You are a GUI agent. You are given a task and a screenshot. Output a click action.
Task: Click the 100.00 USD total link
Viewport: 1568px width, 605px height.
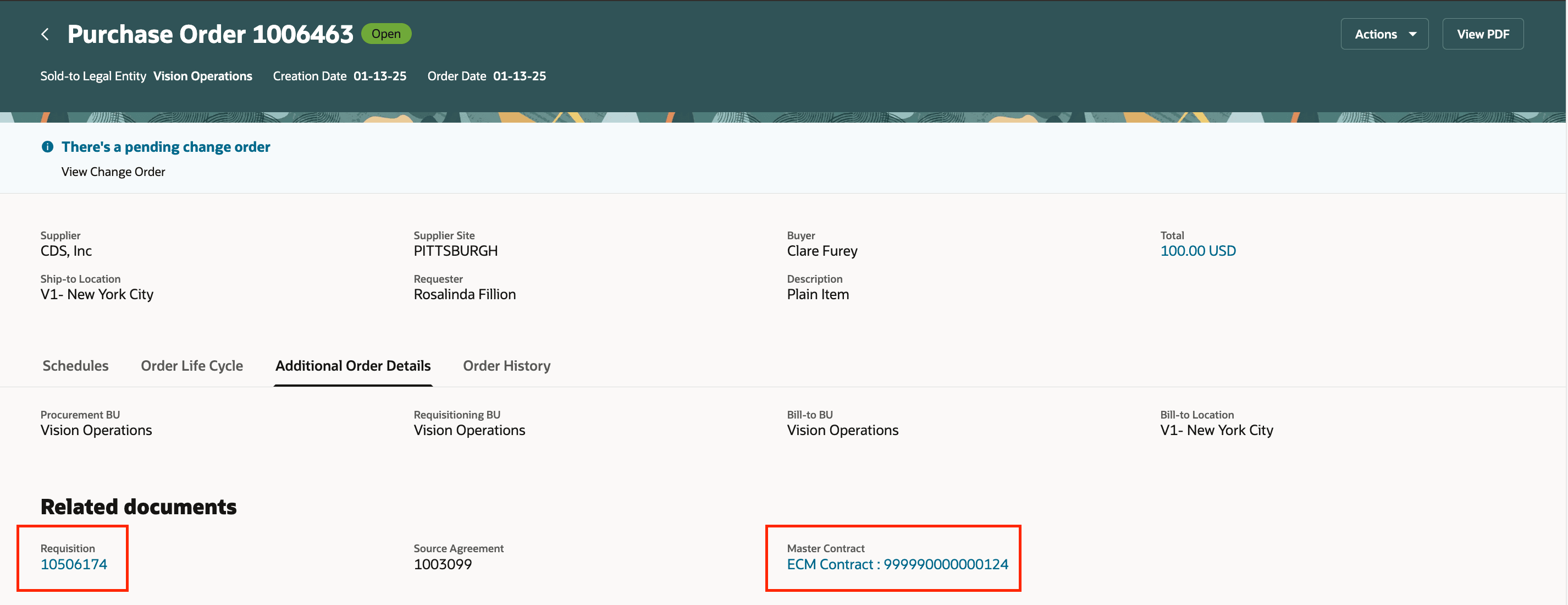(x=1197, y=251)
